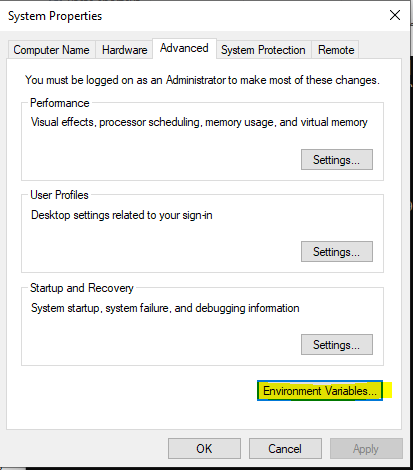Go to the System Protection tab
This screenshot has height=470, width=413.
point(263,50)
